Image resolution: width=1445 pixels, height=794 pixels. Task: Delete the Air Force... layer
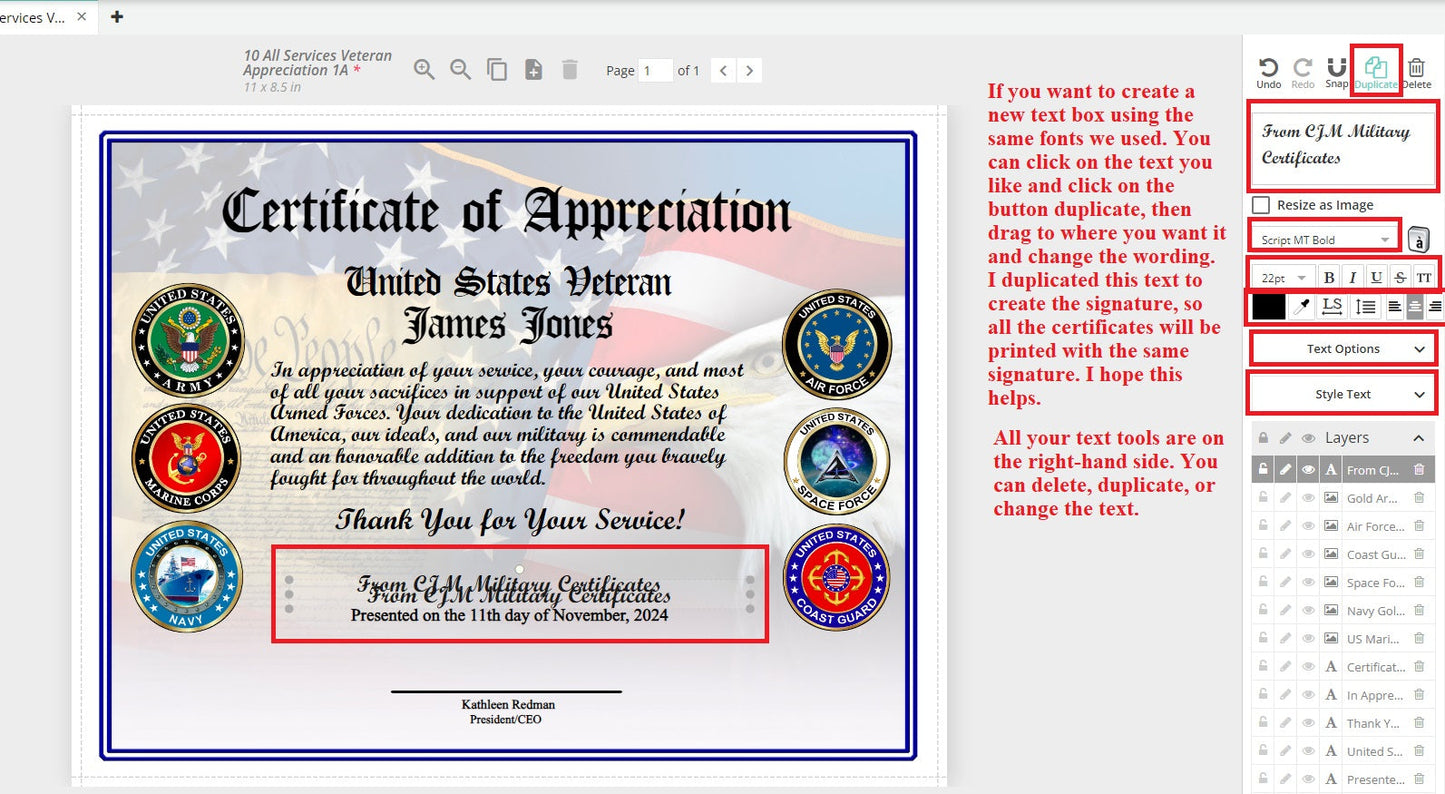1418,526
